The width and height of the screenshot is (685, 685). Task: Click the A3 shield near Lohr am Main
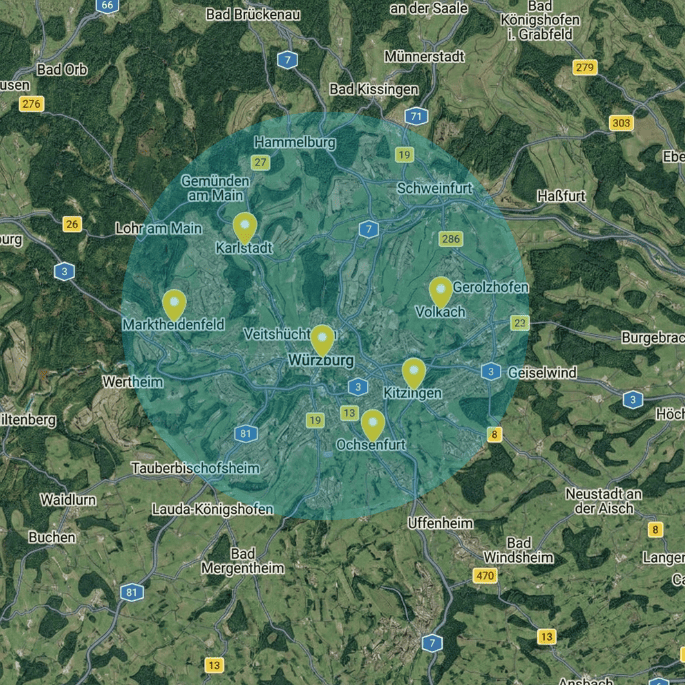[64, 271]
